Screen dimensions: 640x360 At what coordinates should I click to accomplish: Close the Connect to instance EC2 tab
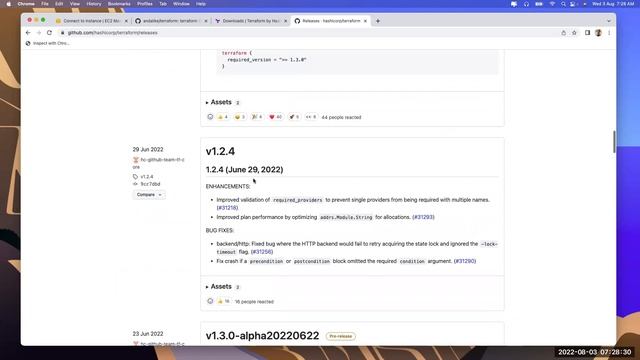(x=126, y=21)
